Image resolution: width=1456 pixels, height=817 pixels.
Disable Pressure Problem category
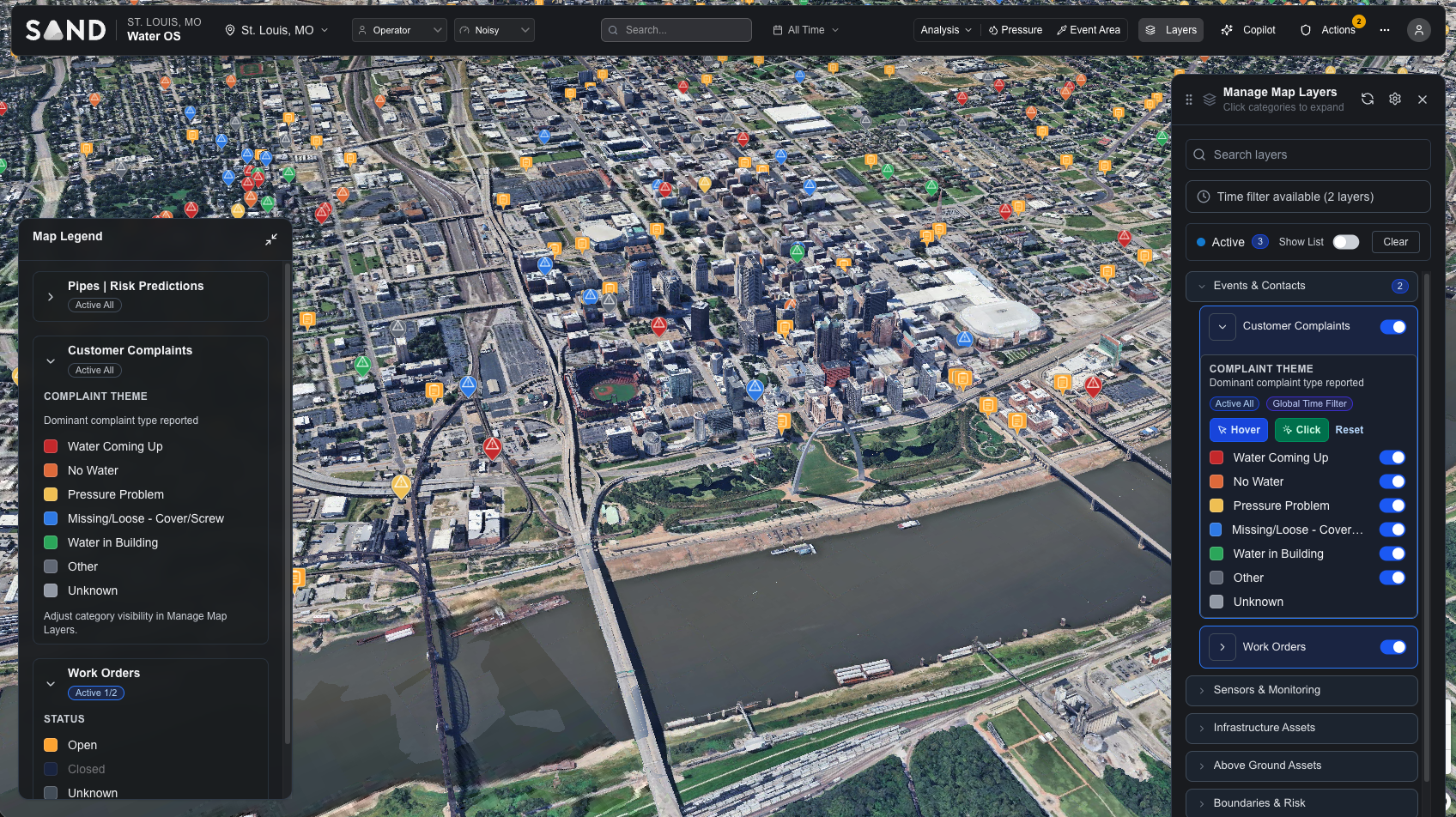[x=1392, y=505]
